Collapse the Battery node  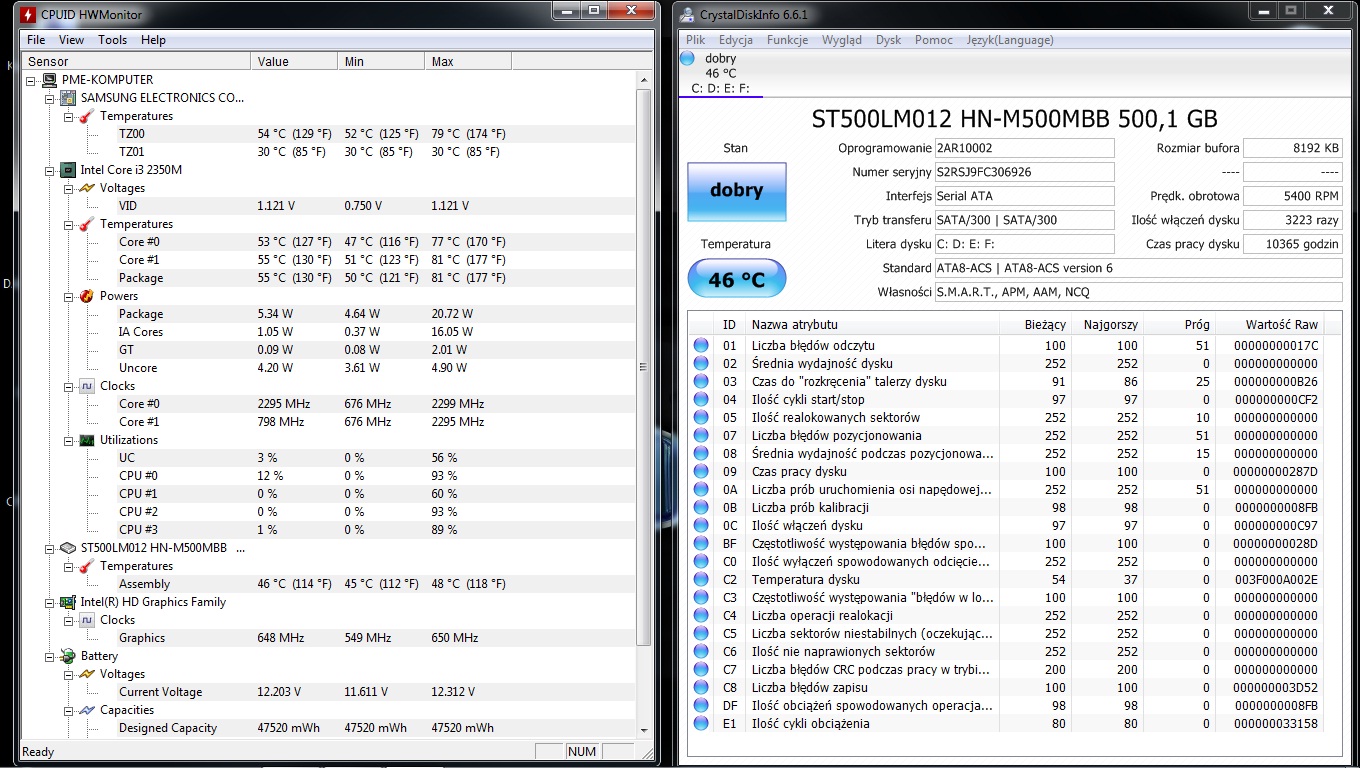coord(49,656)
